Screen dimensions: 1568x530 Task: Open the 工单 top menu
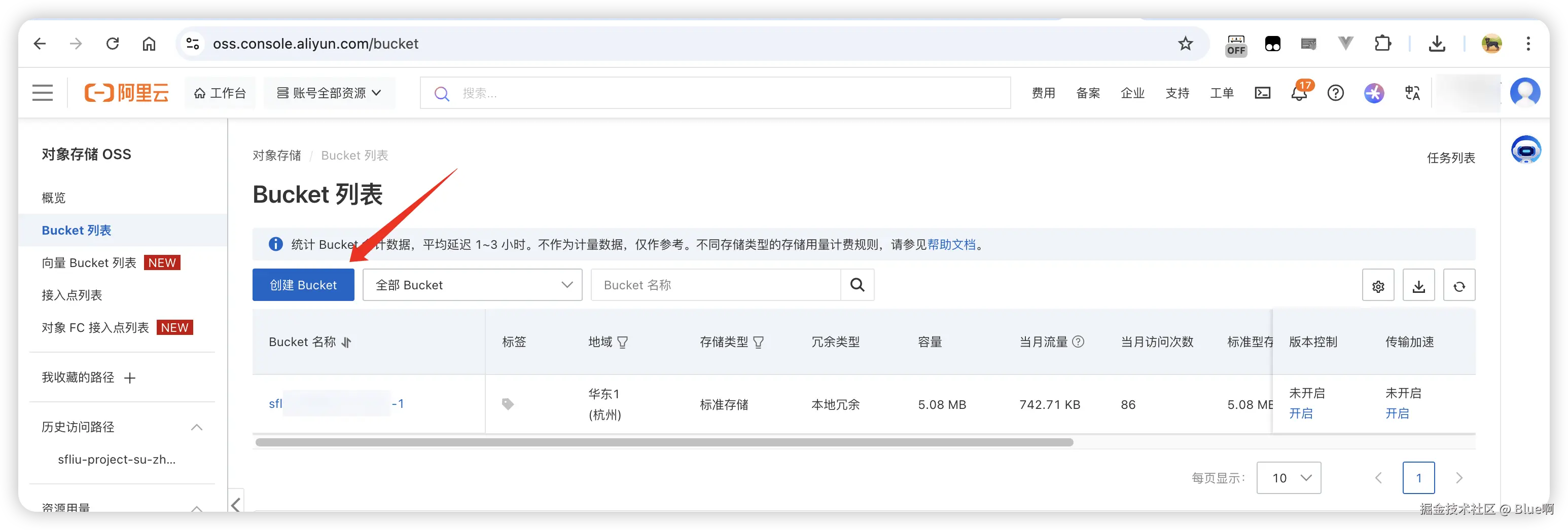(x=1222, y=93)
